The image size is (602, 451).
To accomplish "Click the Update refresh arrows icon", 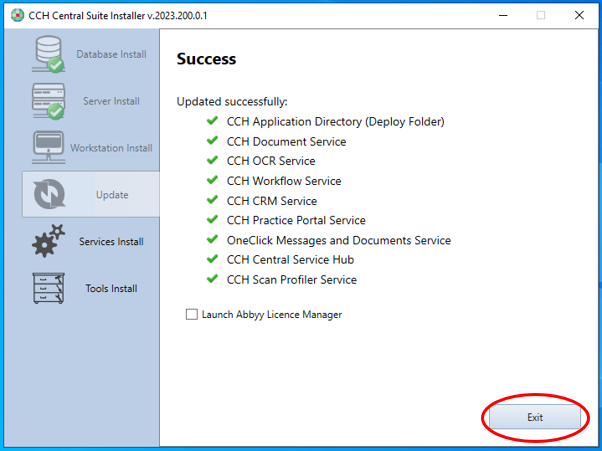I will point(49,194).
